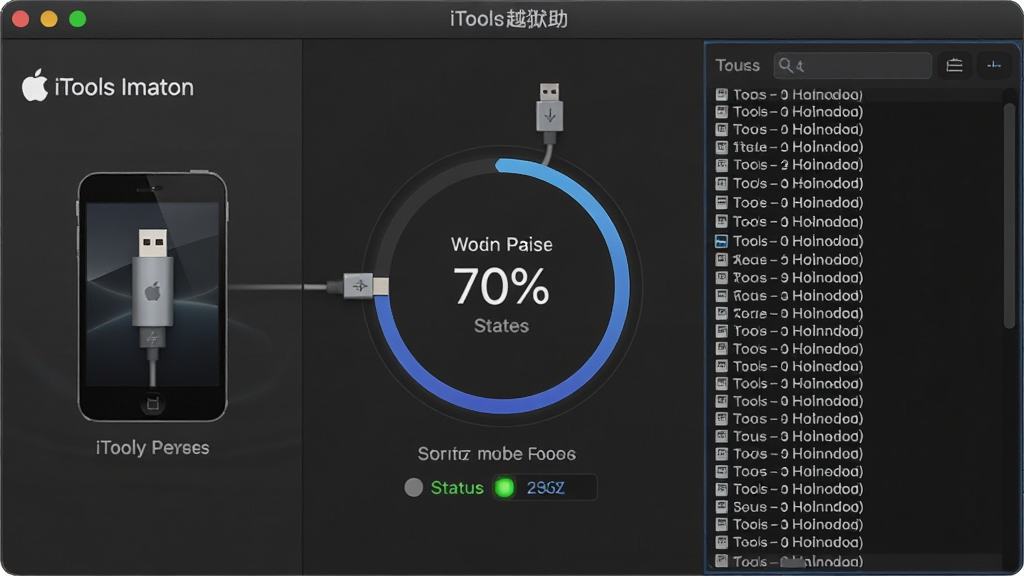Click the 'Wodn Paise' label

[x=502, y=244]
